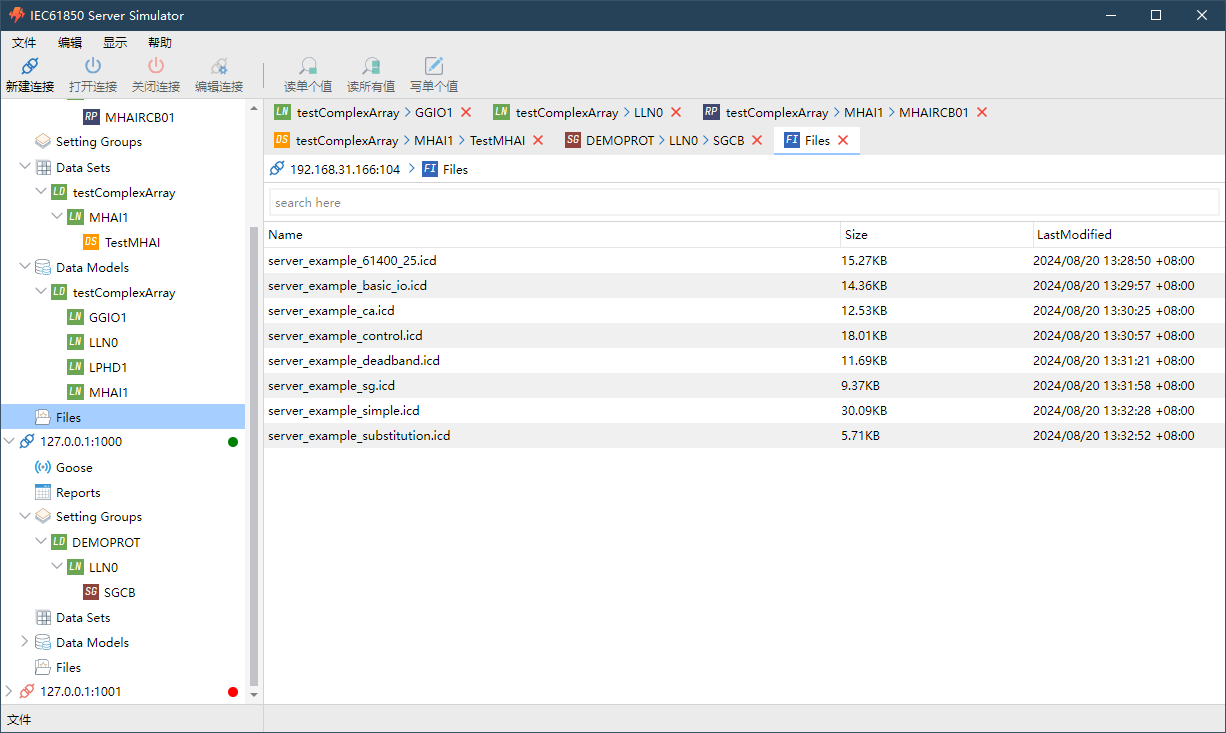This screenshot has height=733, width=1226.
Task: Expand the 127.0.0.1:1001 connection node
Action: point(10,691)
